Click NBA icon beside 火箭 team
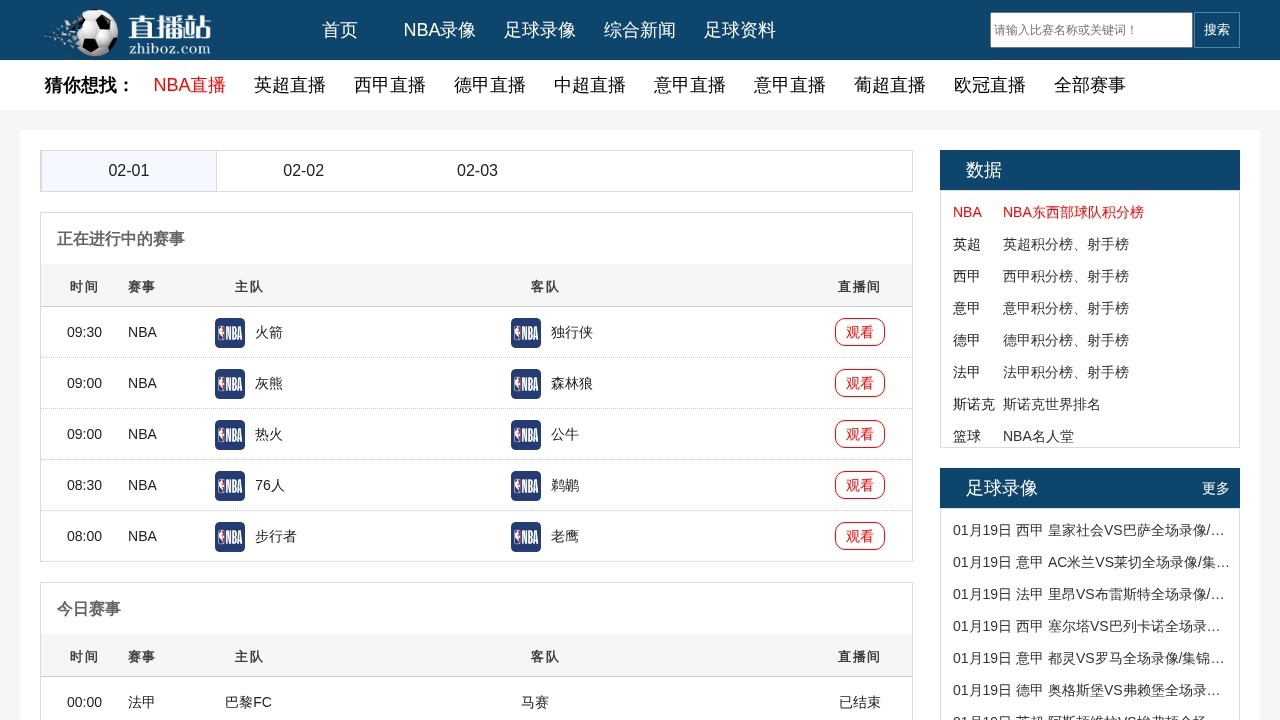The image size is (1280, 720). [230, 333]
